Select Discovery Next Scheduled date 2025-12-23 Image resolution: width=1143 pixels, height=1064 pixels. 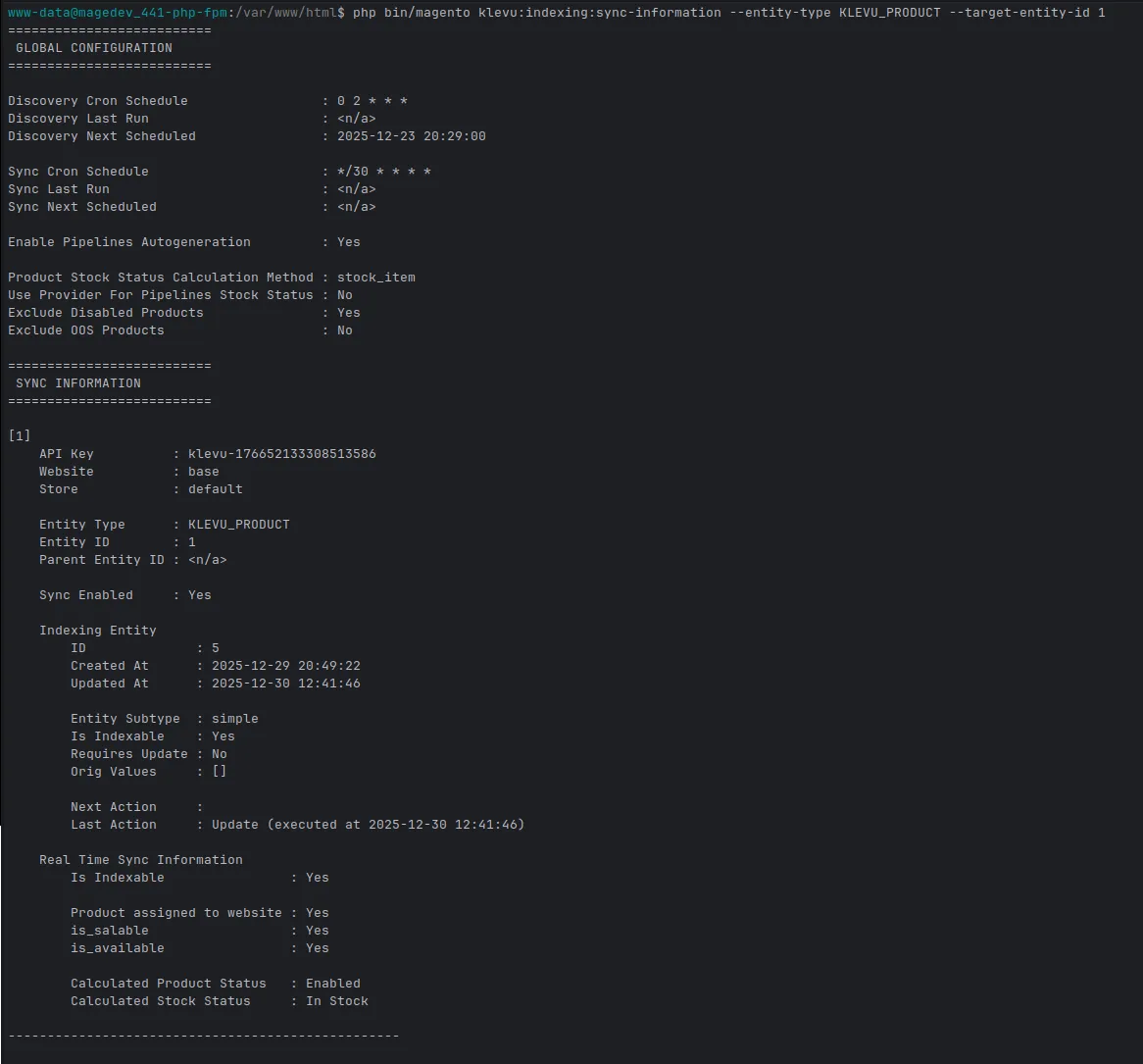point(376,135)
